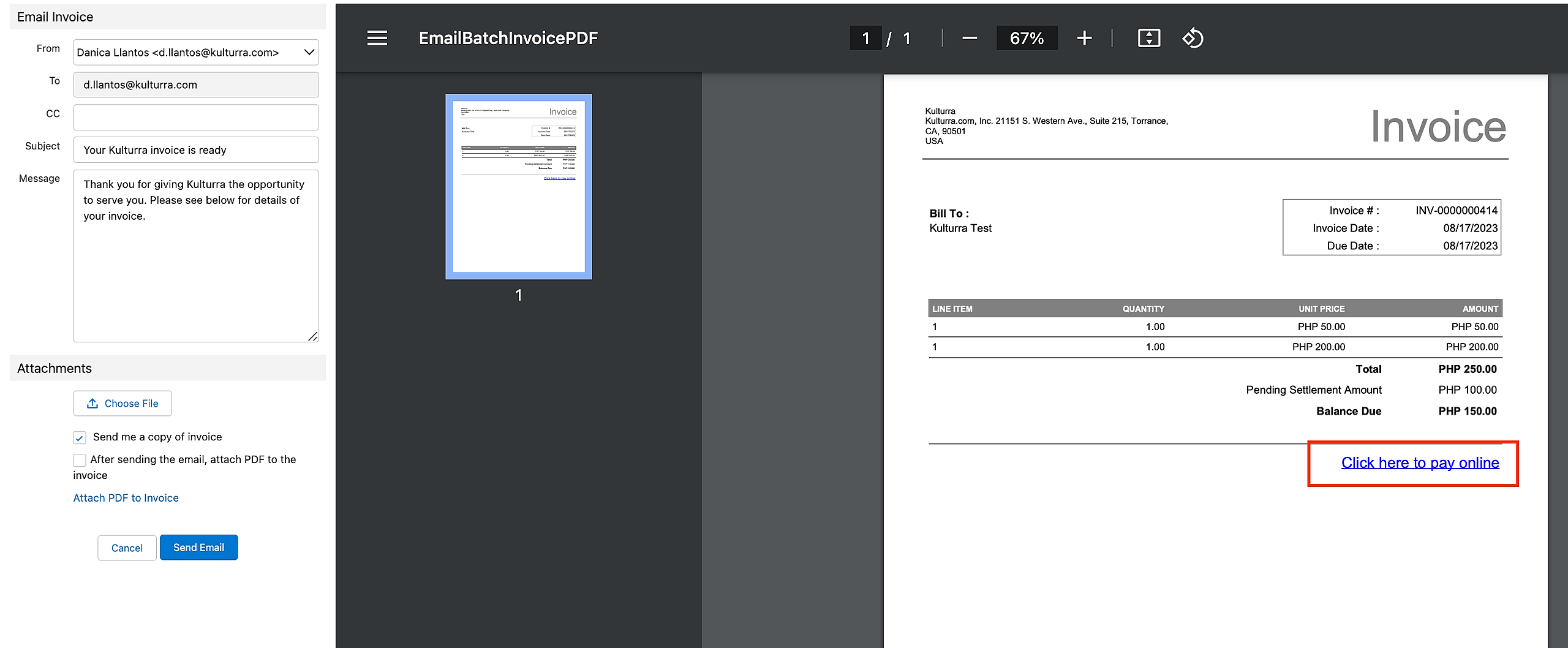The height and width of the screenshot is (648, 1568).
Task: Click the UNIT PRICE column header
Action: coord(1321,309)
